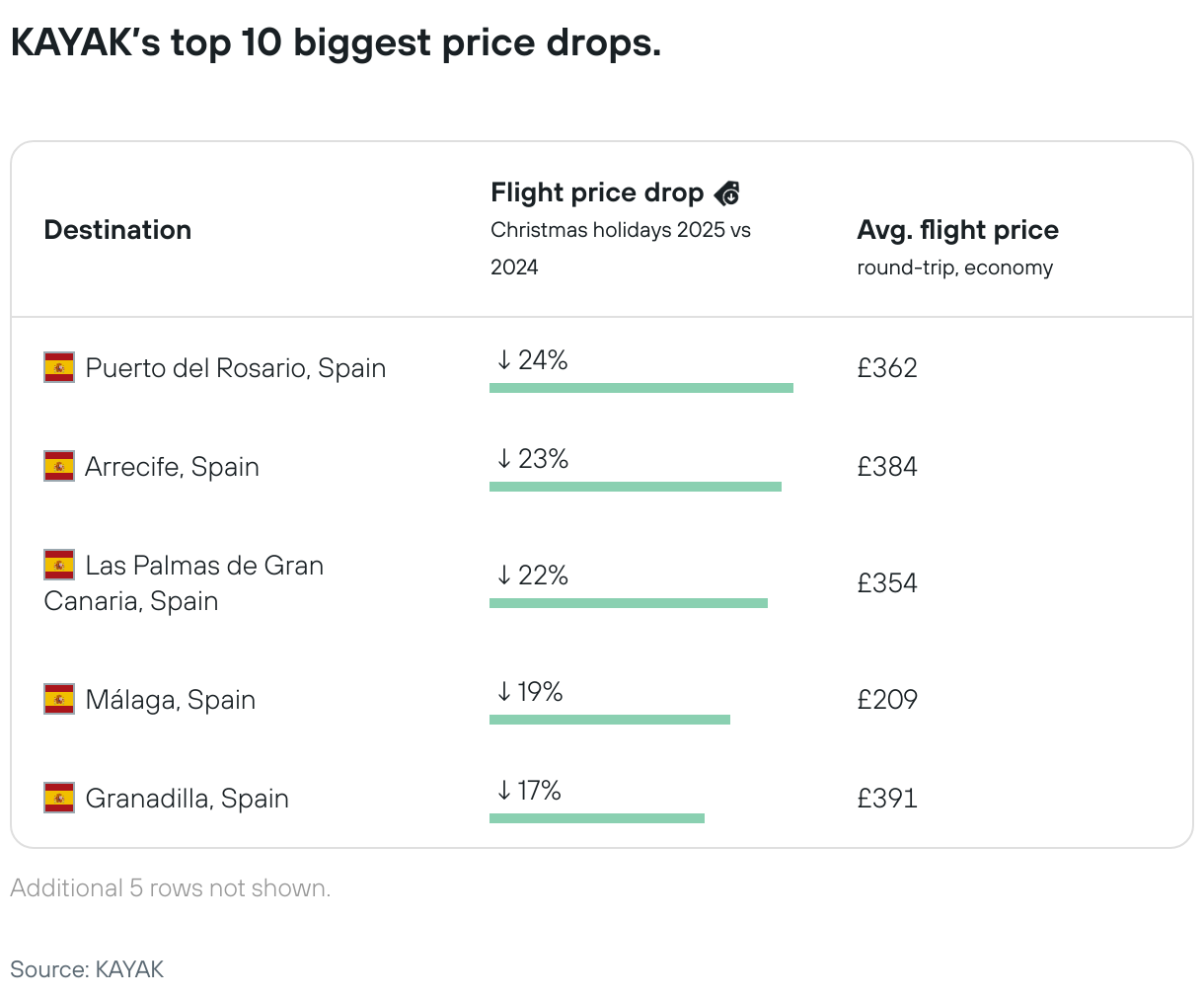Click the down arrow beside 24%

[x=503, y=360]
